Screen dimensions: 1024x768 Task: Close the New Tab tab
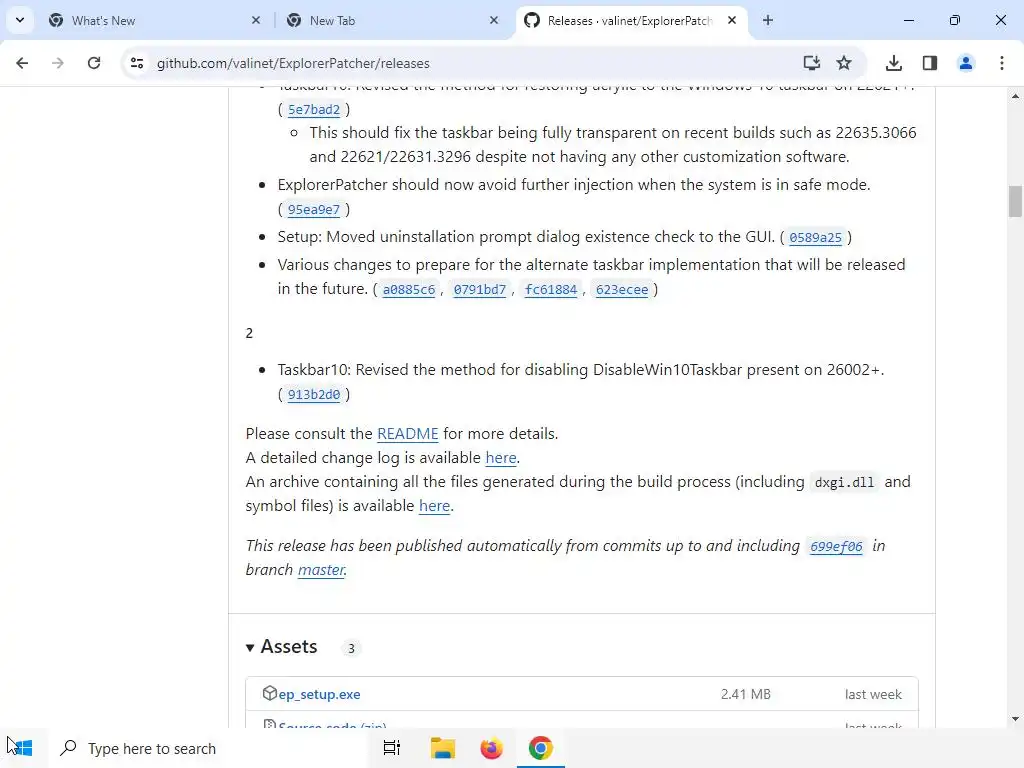tap(494, 20)
